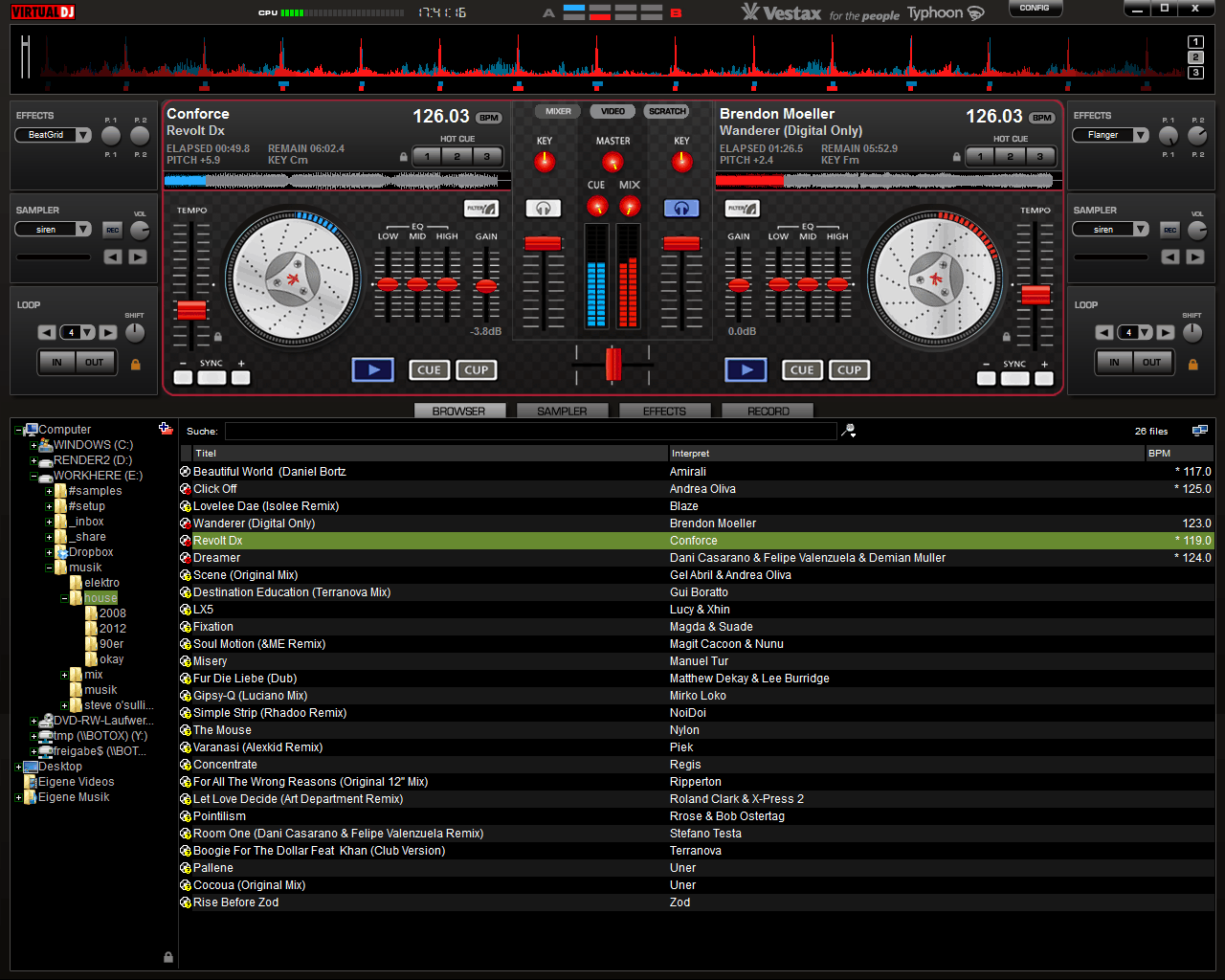Screen dimensions: 1225x980
Task: Toggle right loop lock icon
Action: (x=1192, y=364)
